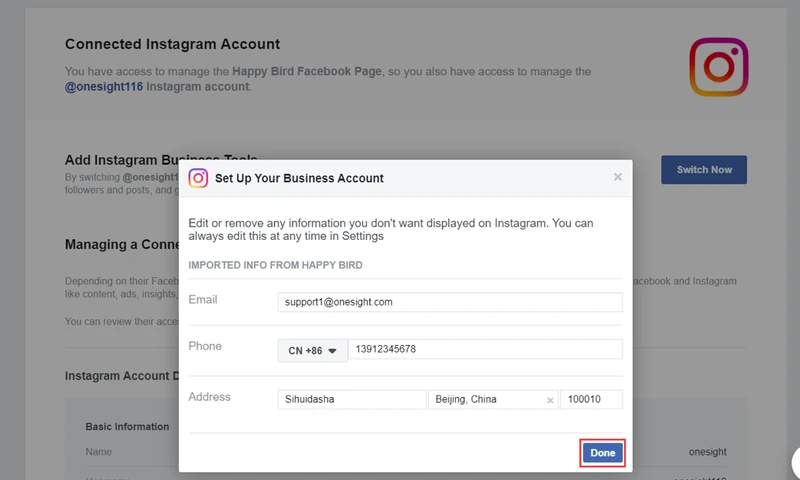Click the Happy Bird Facebook Page text

pos(307,71)
